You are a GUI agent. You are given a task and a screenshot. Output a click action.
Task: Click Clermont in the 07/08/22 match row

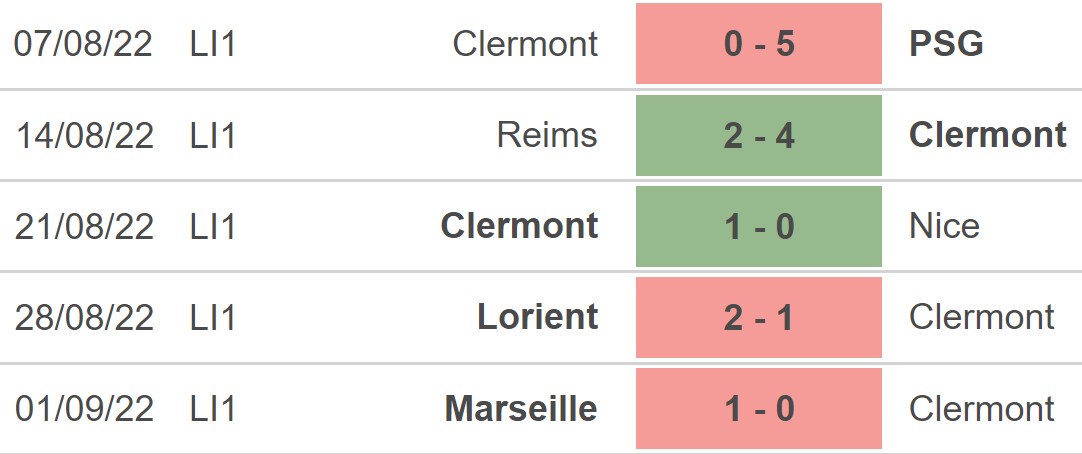click(525, 44)
